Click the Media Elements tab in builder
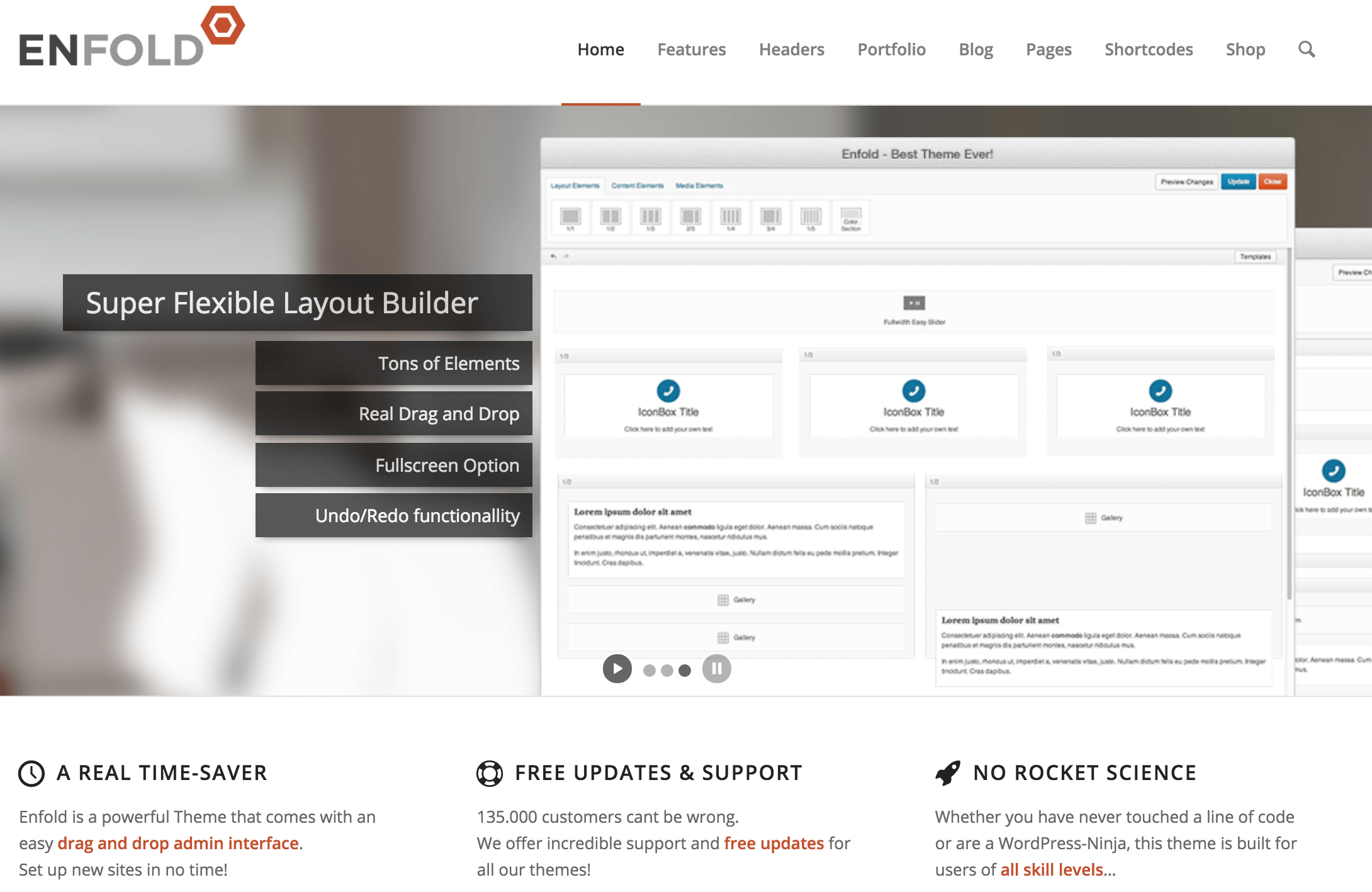Viewport: 1372px width, 892px height. (698, 186)
